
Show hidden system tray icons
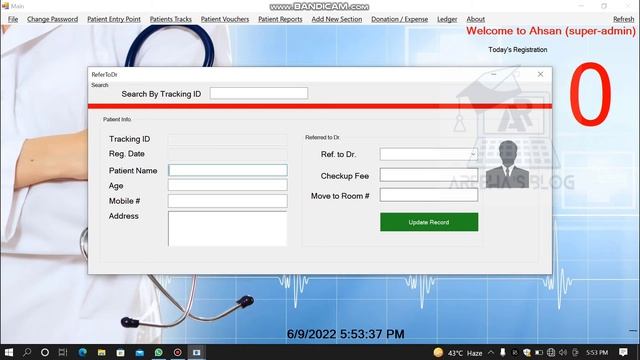click(x=491, y=353)
